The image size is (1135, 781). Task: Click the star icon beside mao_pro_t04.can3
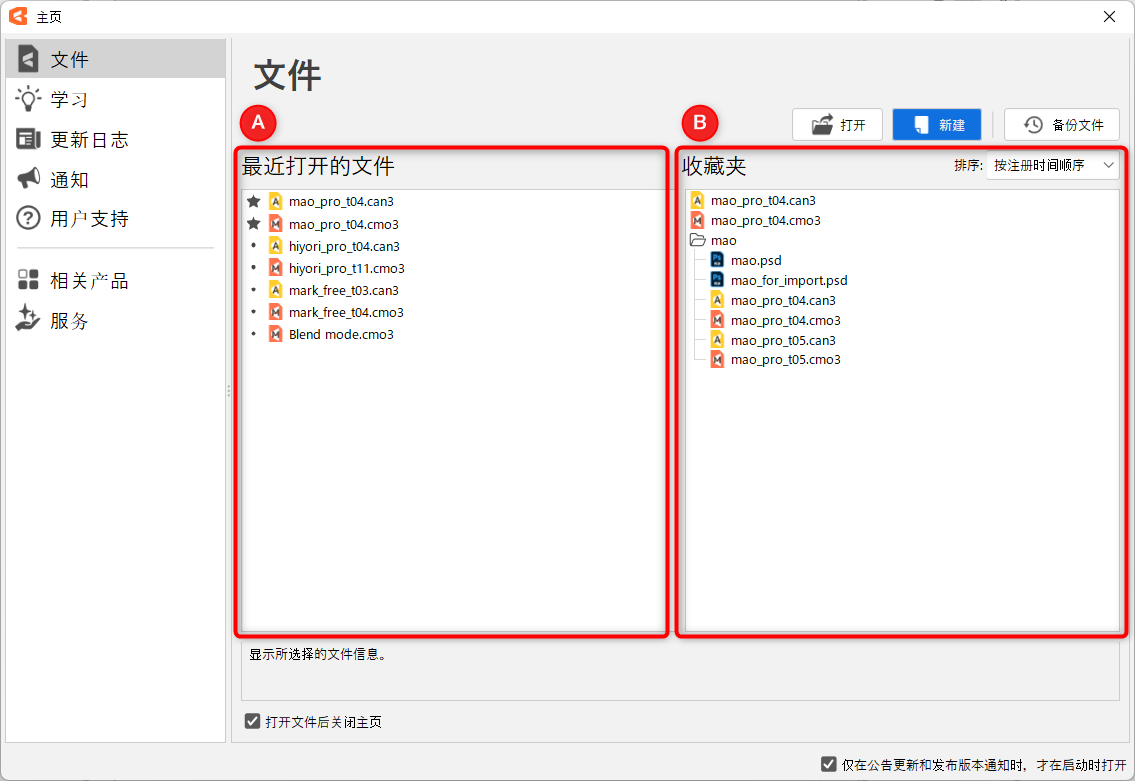[254, 202]
